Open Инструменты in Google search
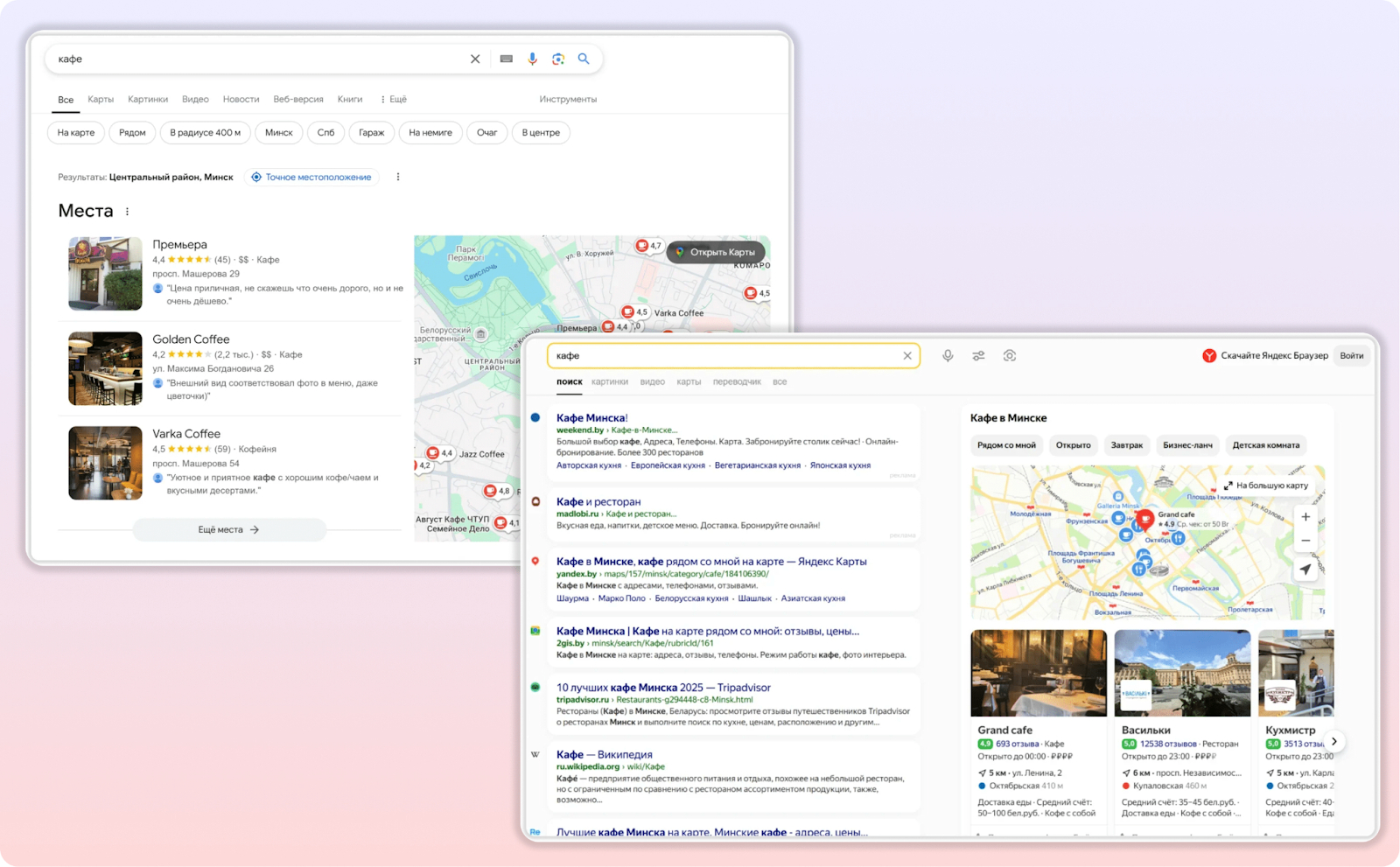Screen dimensions: 1400x867 tap(568, 99)
